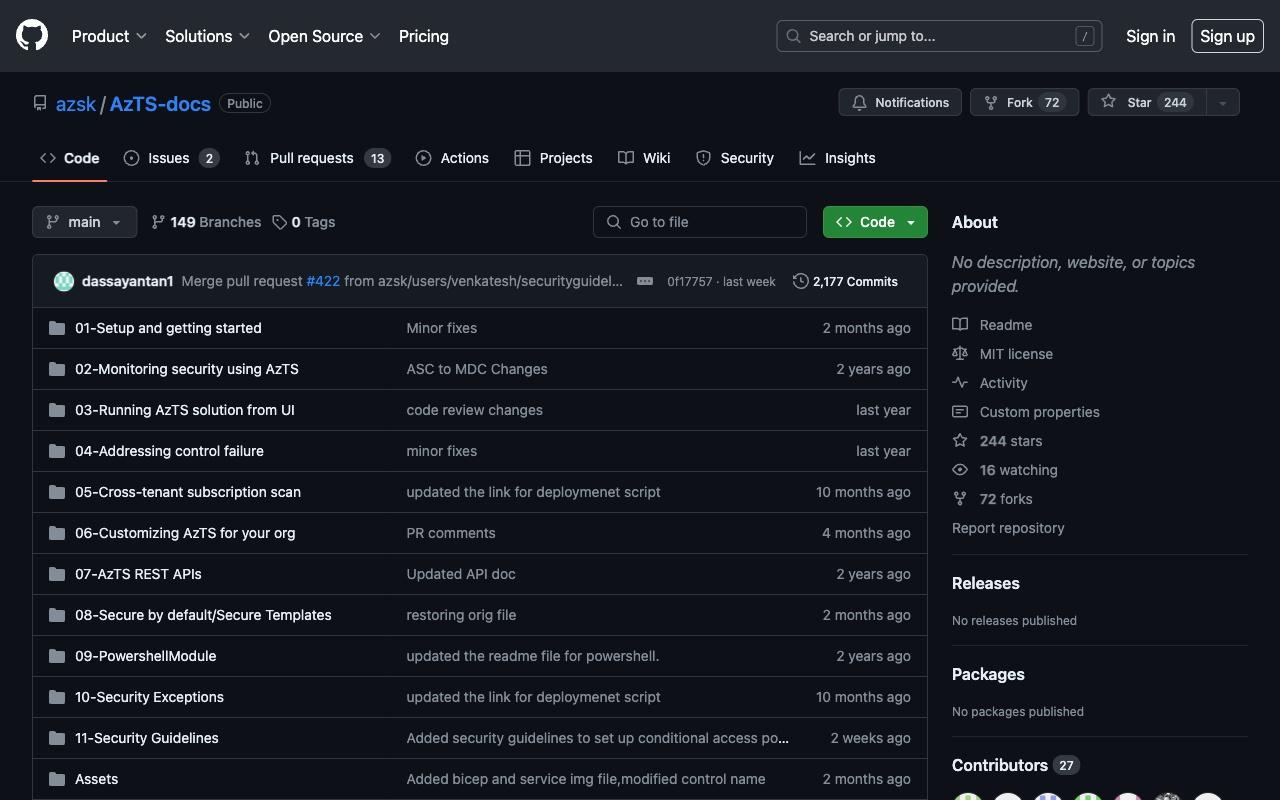Viewport: 1280px width, 800px height.
Task: Open the Product menu dropdown
Action: point(109,36)
